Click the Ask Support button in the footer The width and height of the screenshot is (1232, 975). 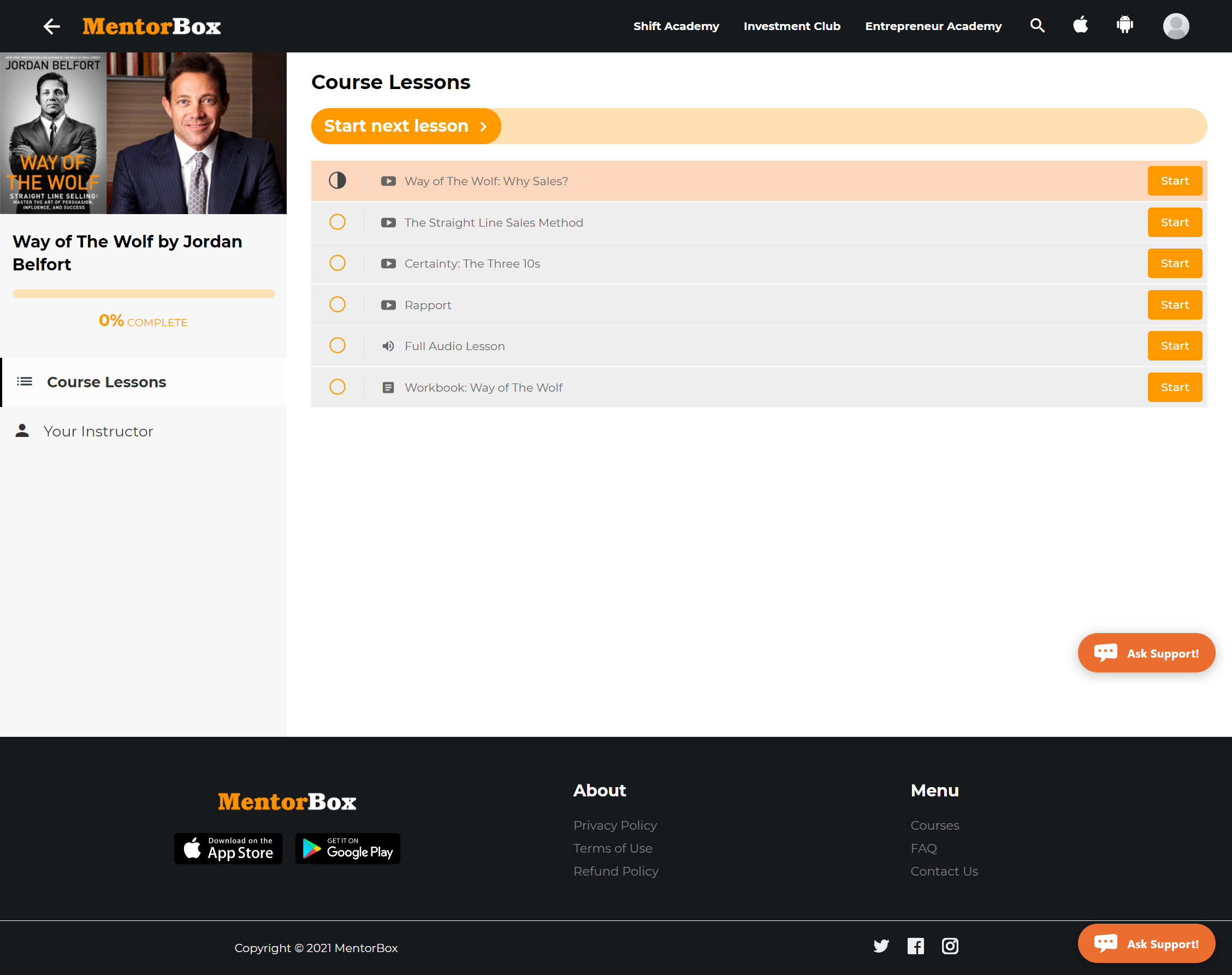1146,944
